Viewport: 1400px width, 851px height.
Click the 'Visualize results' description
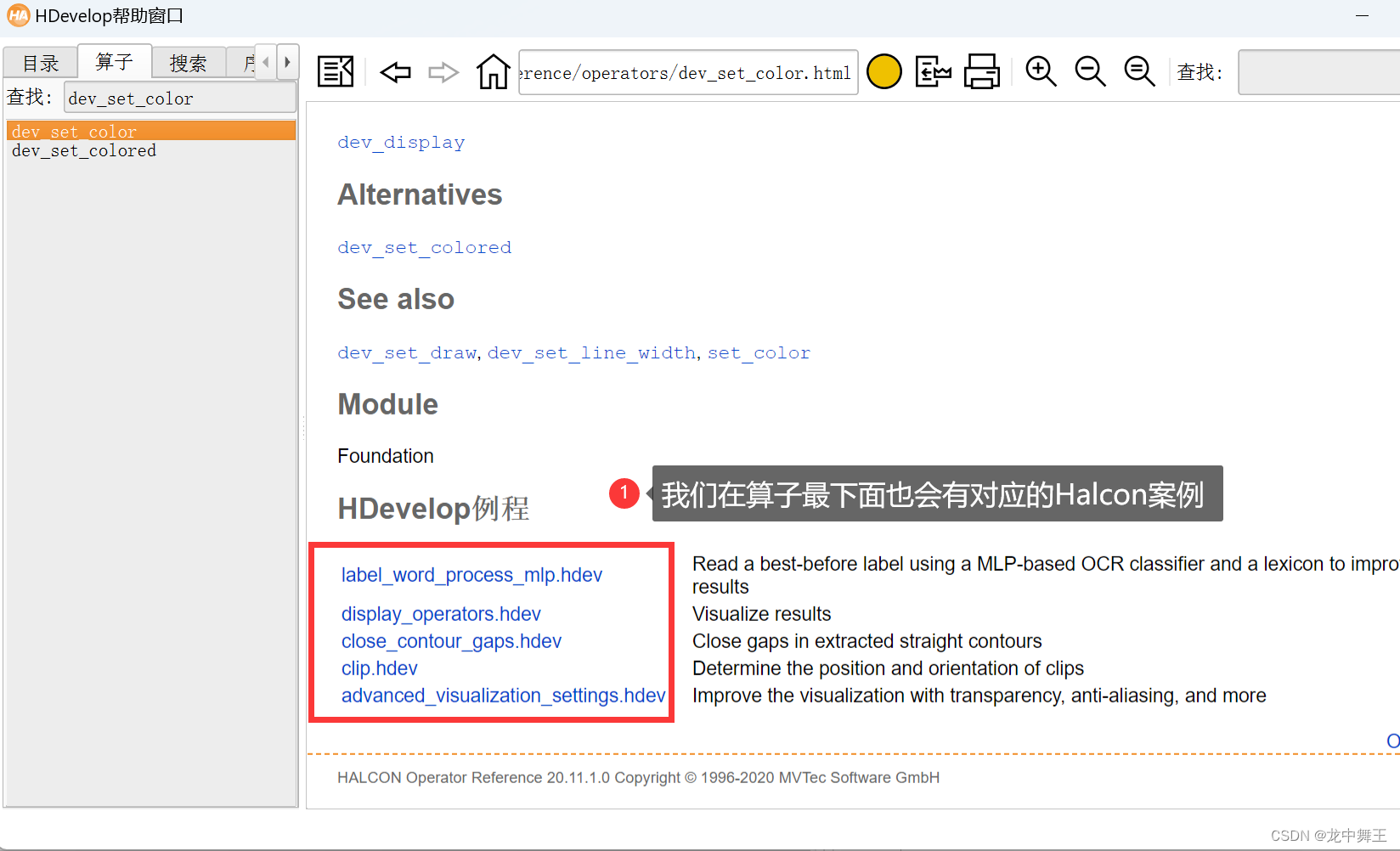[x=761, y=614]
